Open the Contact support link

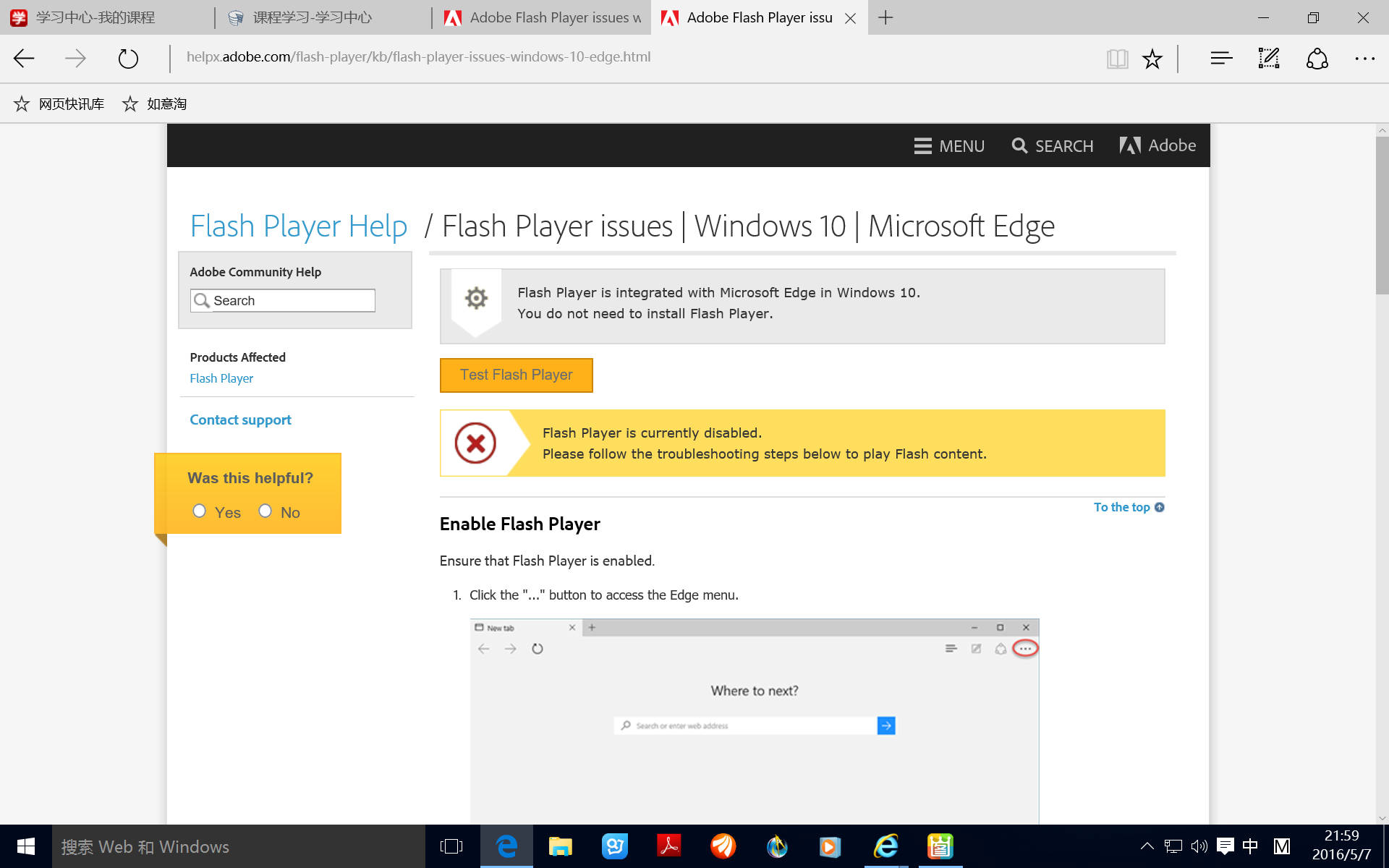pos(240,420)
